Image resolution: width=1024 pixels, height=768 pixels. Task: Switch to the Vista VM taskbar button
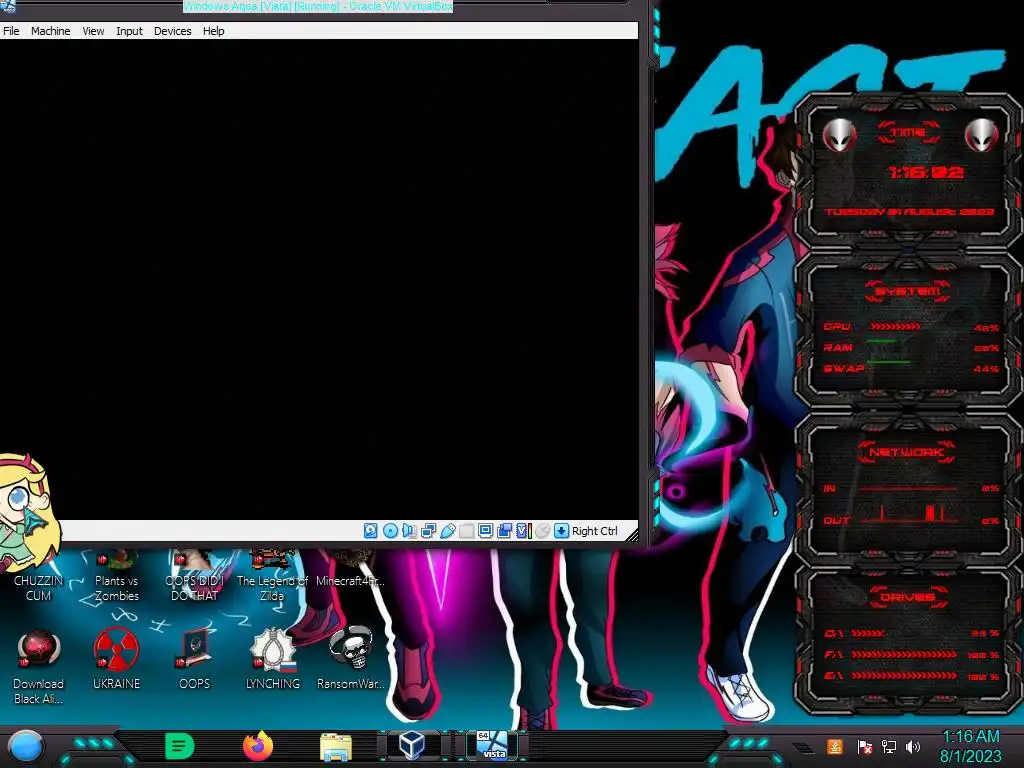[x=492, y=745]
